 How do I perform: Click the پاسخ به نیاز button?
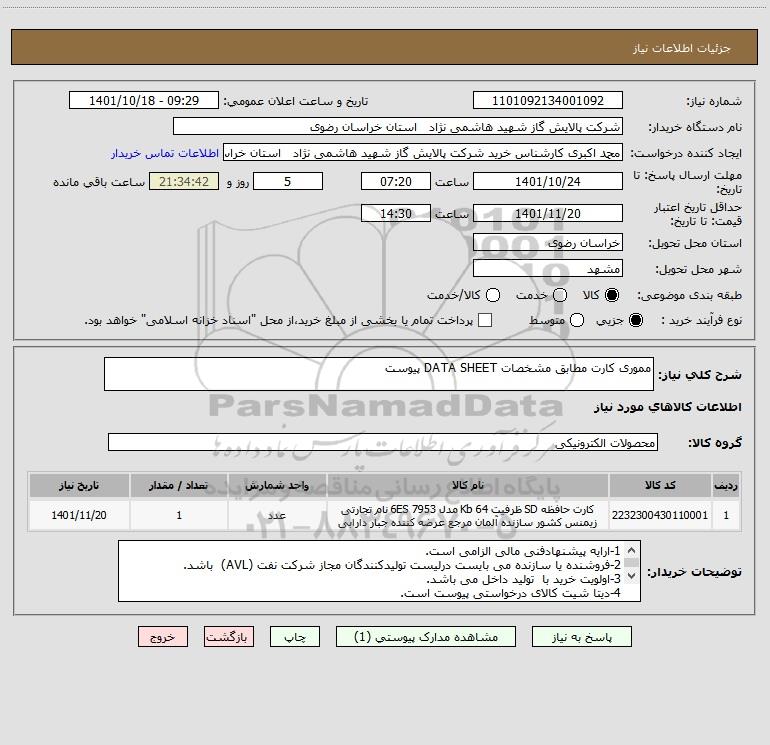tap(581, 637)
